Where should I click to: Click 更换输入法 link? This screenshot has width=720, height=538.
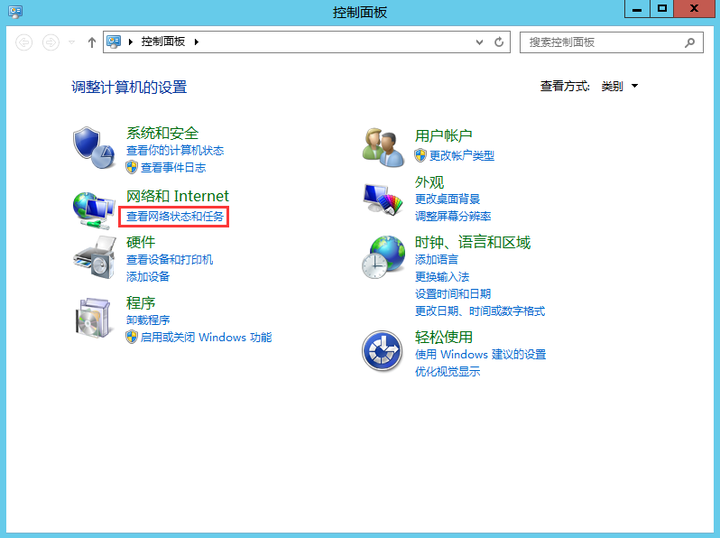[x=442, y=277]
